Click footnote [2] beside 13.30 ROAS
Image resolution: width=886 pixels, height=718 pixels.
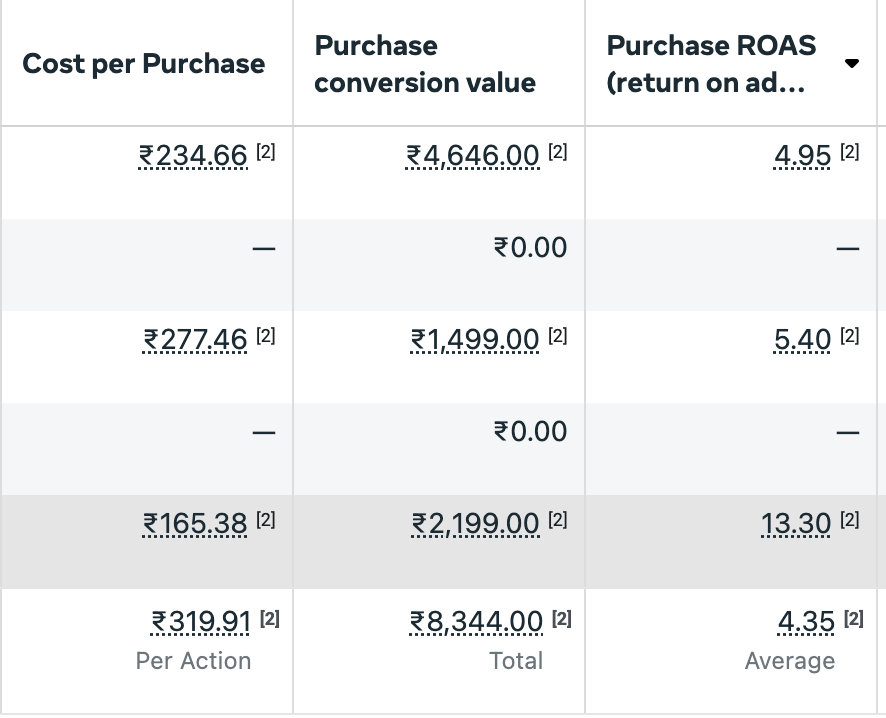[x=849, y=520]
